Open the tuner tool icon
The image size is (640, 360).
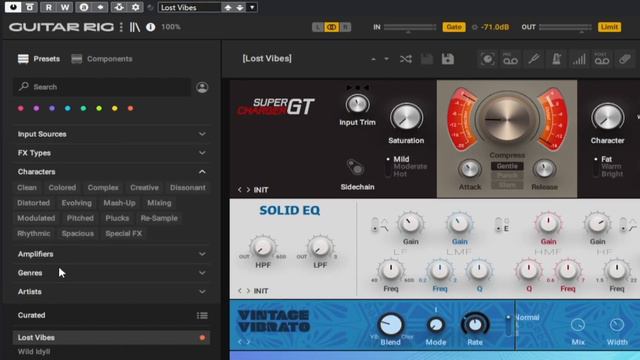tap(533, 59)
